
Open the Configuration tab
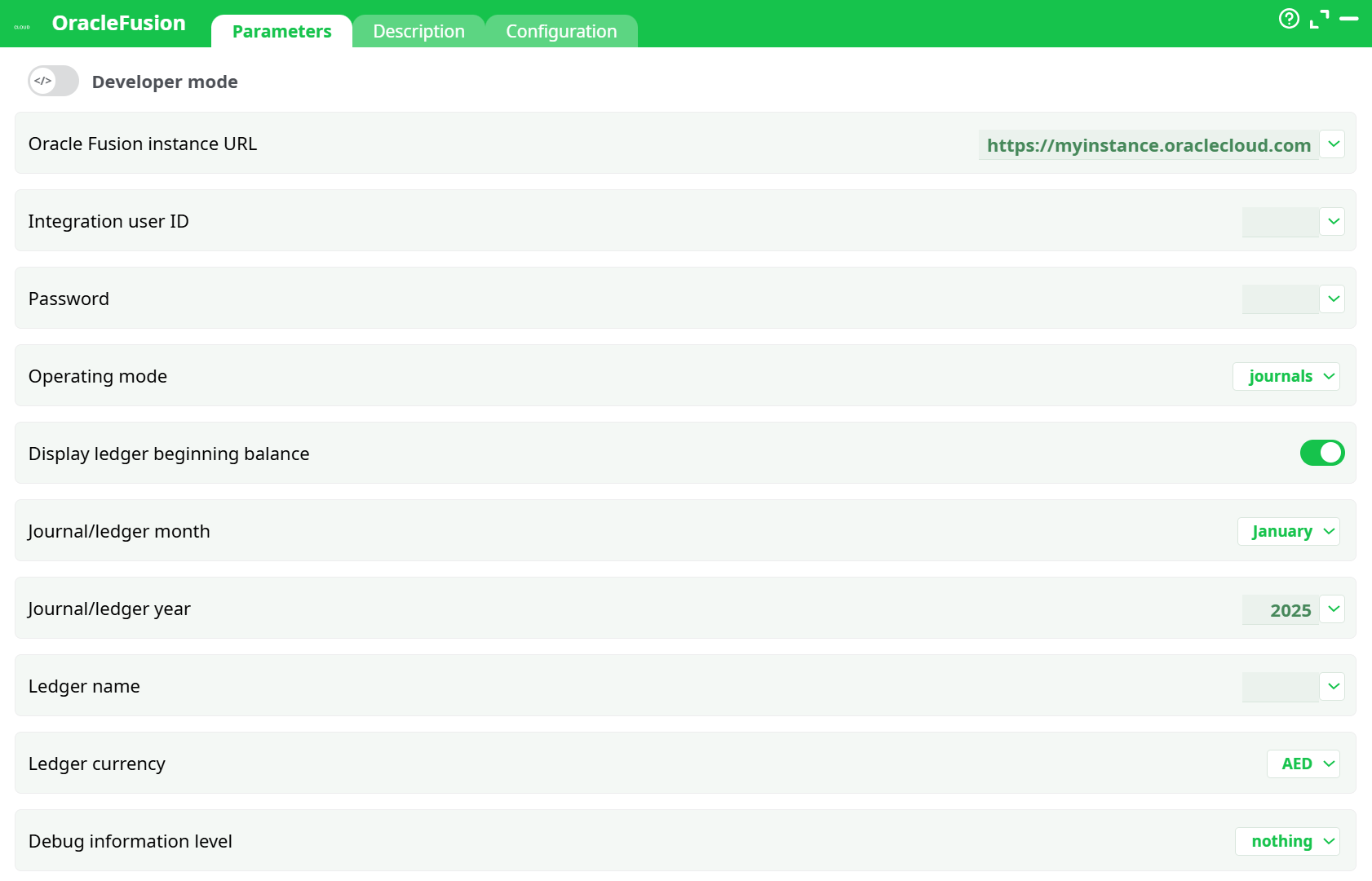561,32
